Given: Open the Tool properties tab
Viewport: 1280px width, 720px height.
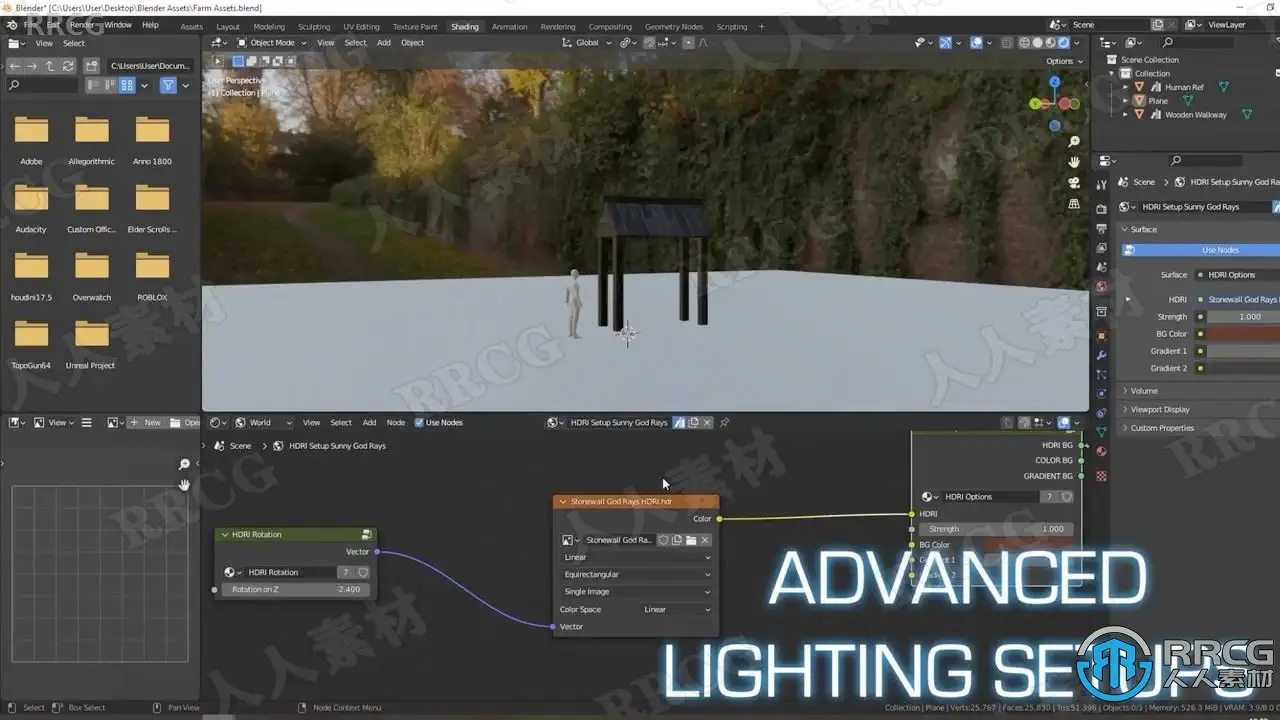Looking at the screenshot, I should click(1101, 185).
